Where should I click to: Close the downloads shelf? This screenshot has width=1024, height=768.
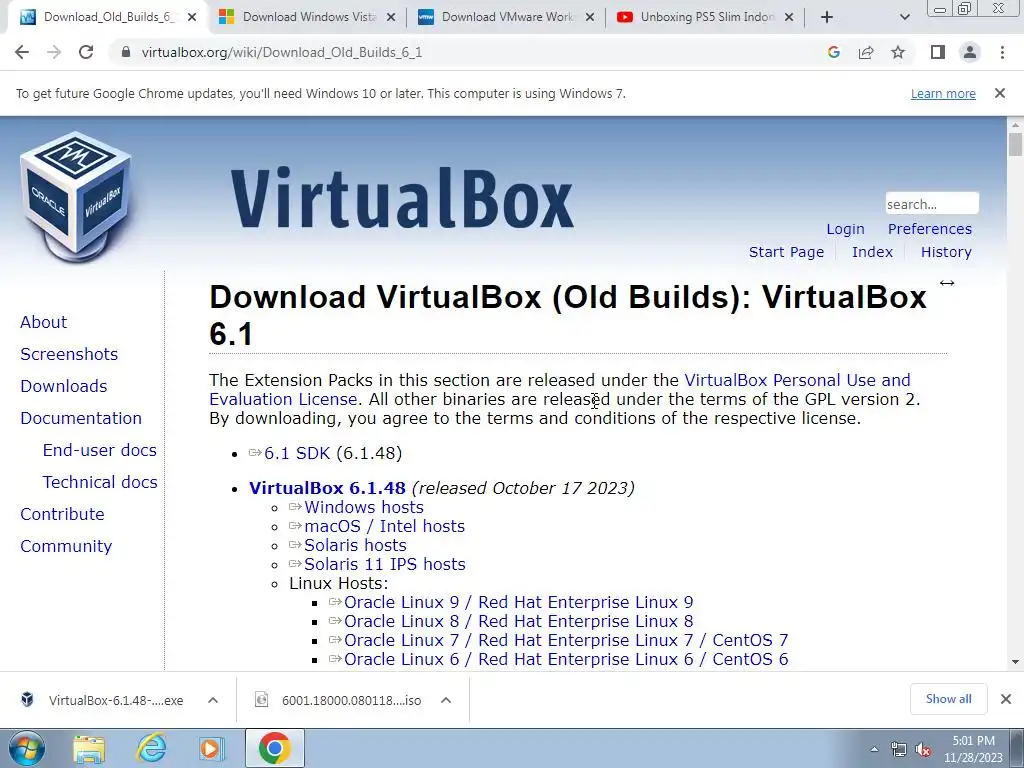point(1006,699)
